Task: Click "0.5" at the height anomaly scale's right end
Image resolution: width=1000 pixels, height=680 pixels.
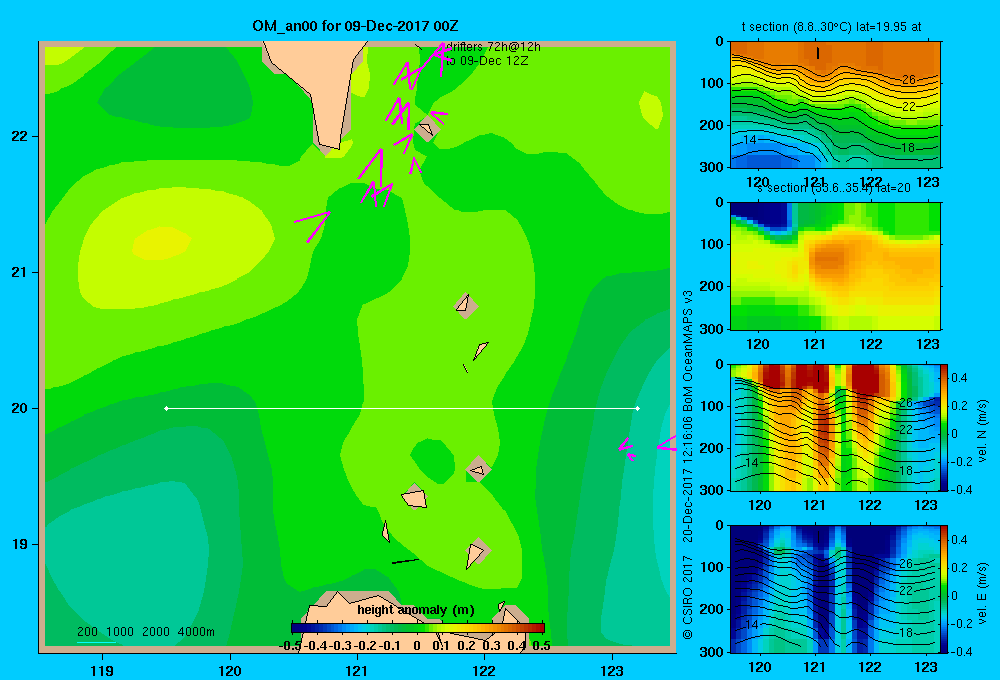Action: [541, 646]
